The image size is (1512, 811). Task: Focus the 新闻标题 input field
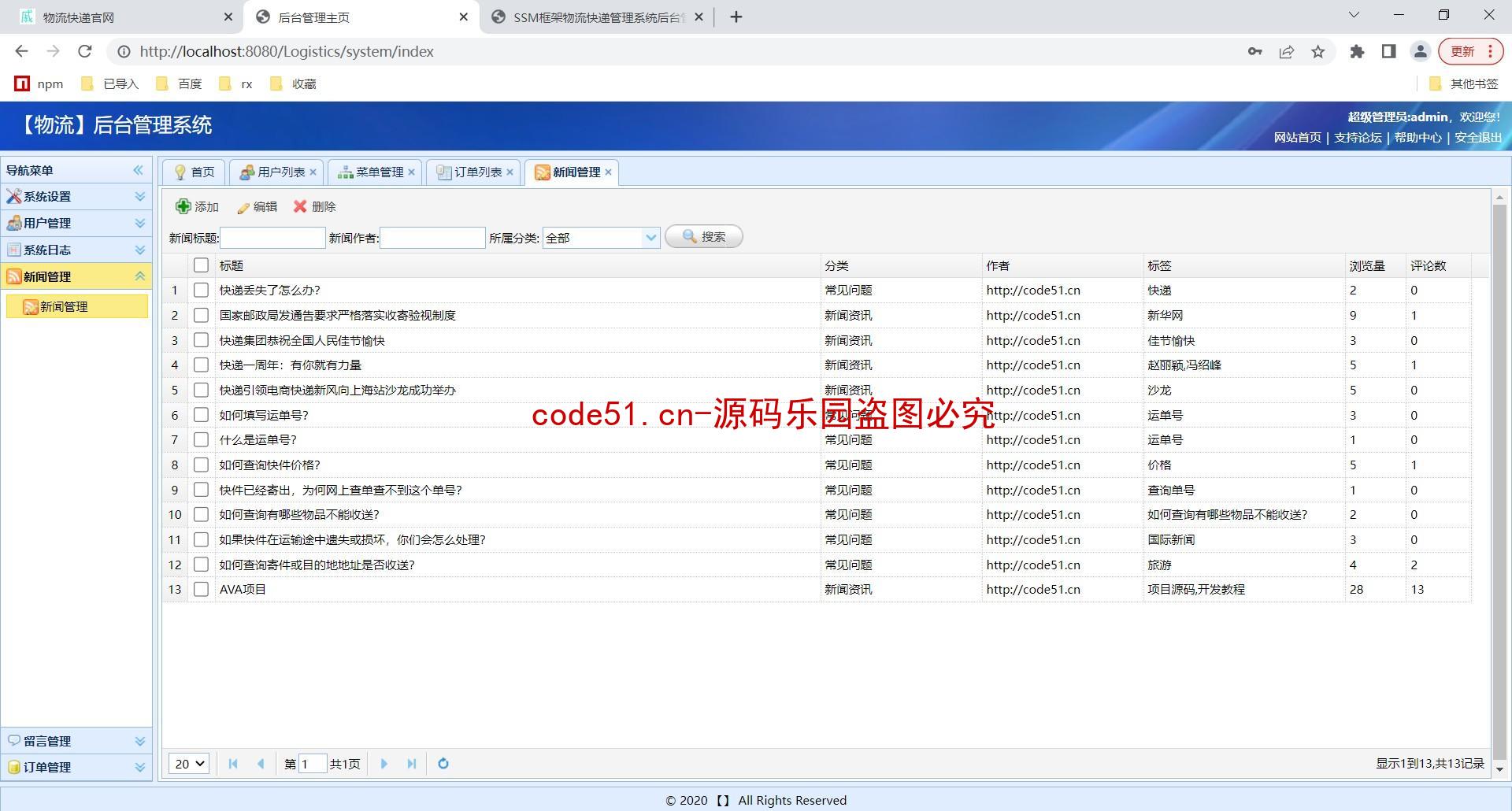272,238
